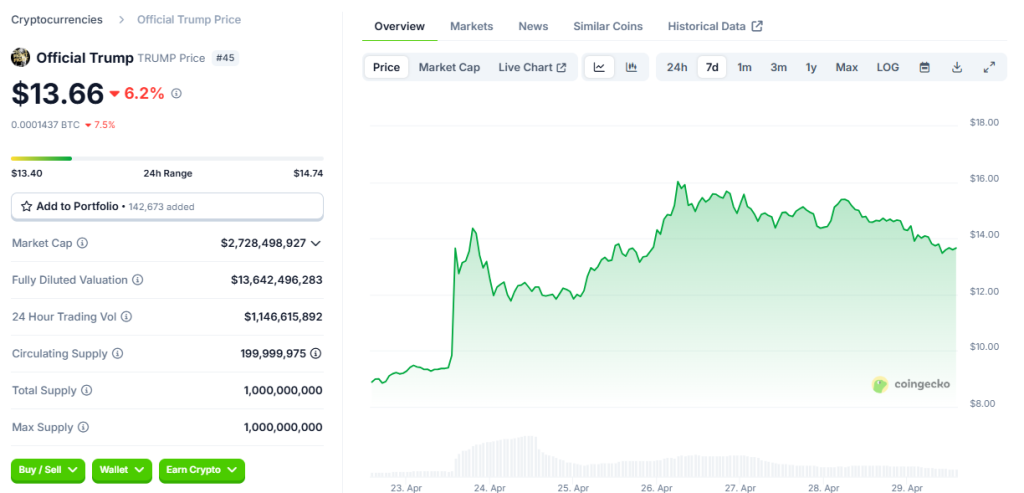Viewport: 1024px width, 493px height.
Task: Set chart range to 1y
Action: pyautogui.click(x=811, y=67)
